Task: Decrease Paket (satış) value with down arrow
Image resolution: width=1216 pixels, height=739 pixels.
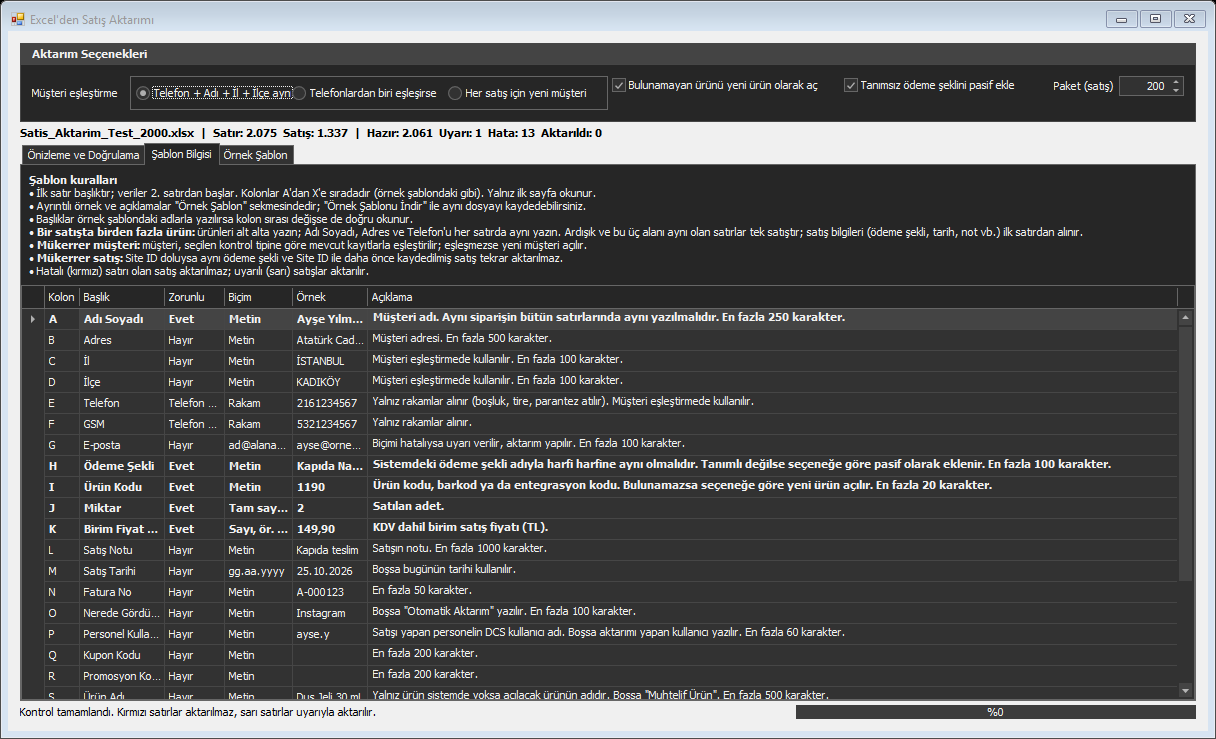Action: [1176, 90]
